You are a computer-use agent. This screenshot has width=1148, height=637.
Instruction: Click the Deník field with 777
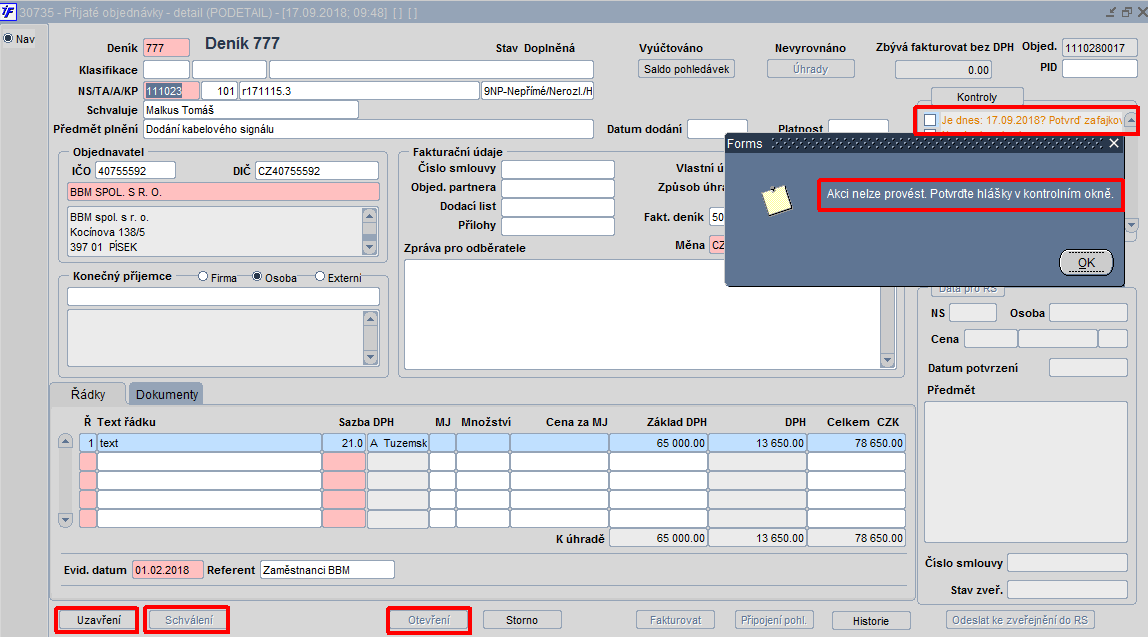click(x=166, y=48)
